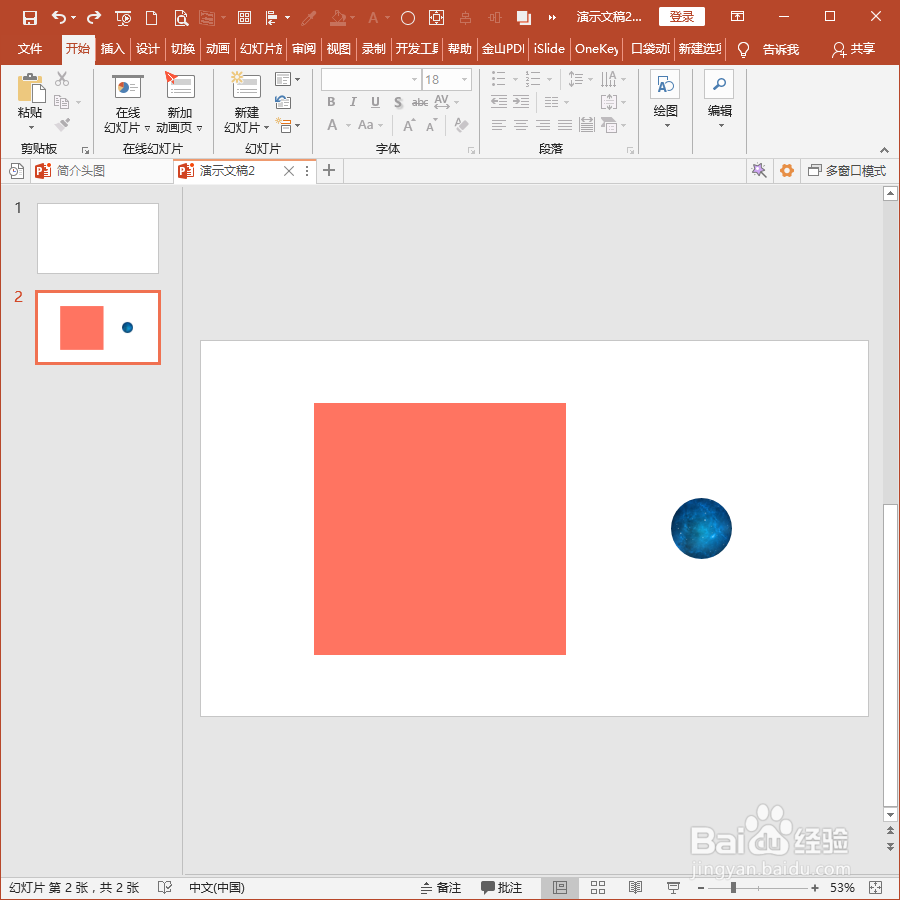Click the purple star icon in the tab bar
900x900 pixels.
tap(759, 170)
